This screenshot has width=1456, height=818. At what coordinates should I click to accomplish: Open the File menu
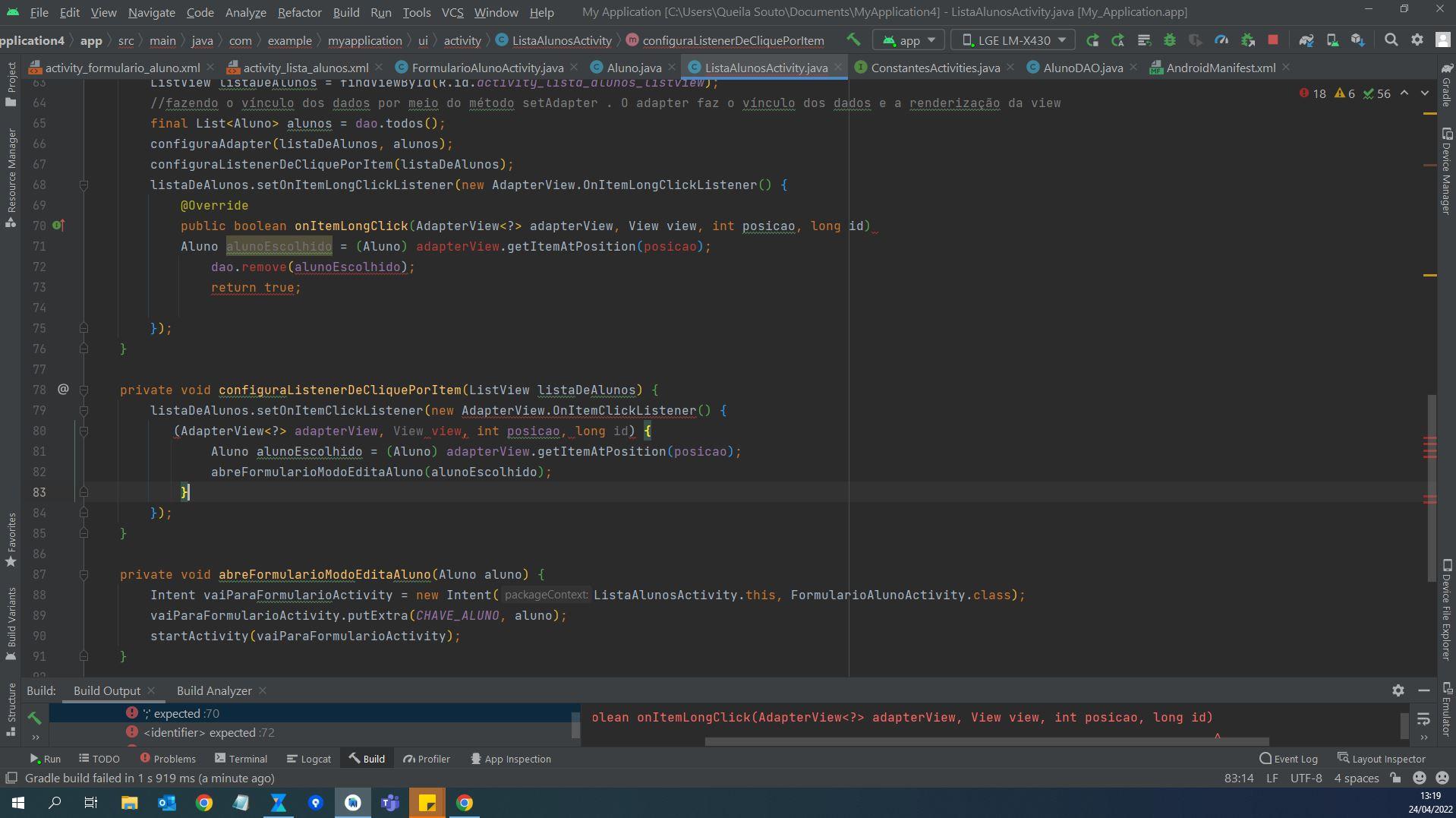click(x=39, y=12)
